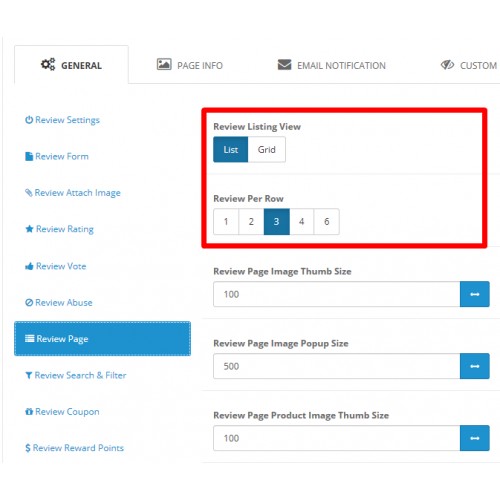Screen dimensions: 500x500
Task: Click the star icon beside Review Rating
Action: 29,229
